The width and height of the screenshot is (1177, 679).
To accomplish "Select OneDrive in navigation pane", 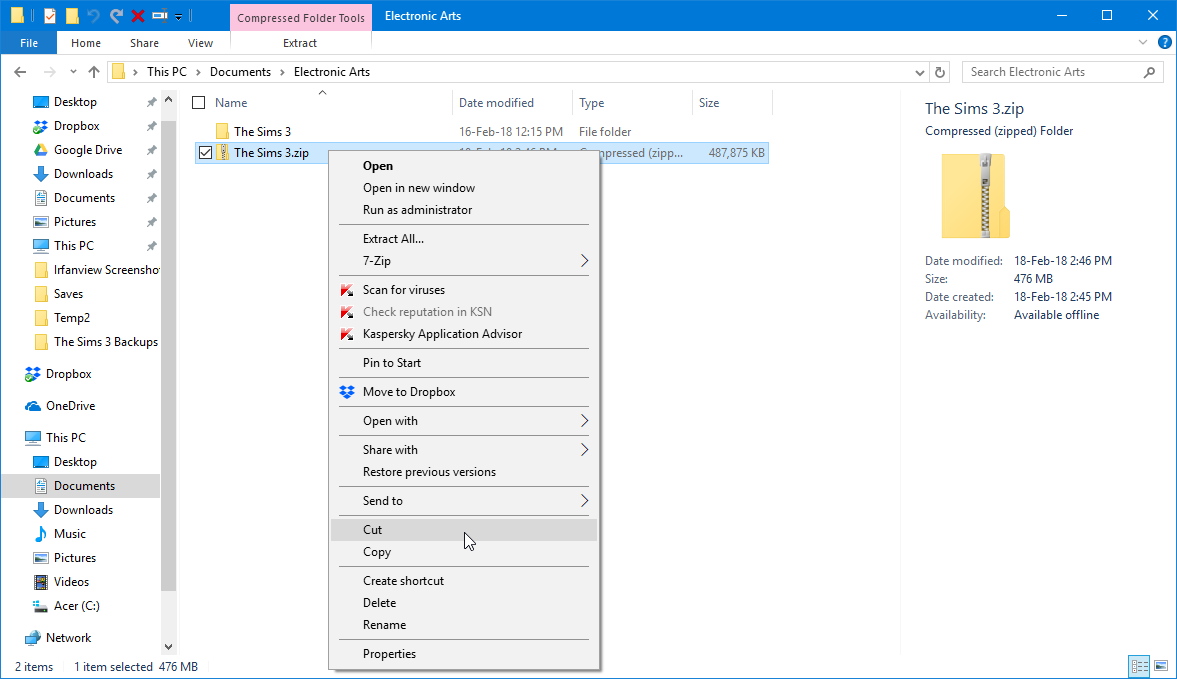I will click(71, 406).
